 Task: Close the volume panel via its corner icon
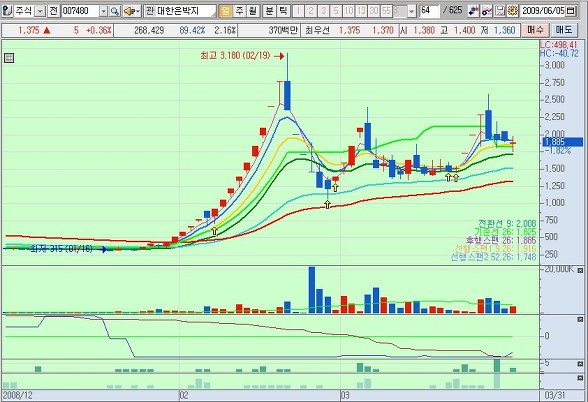coord(580,270)
